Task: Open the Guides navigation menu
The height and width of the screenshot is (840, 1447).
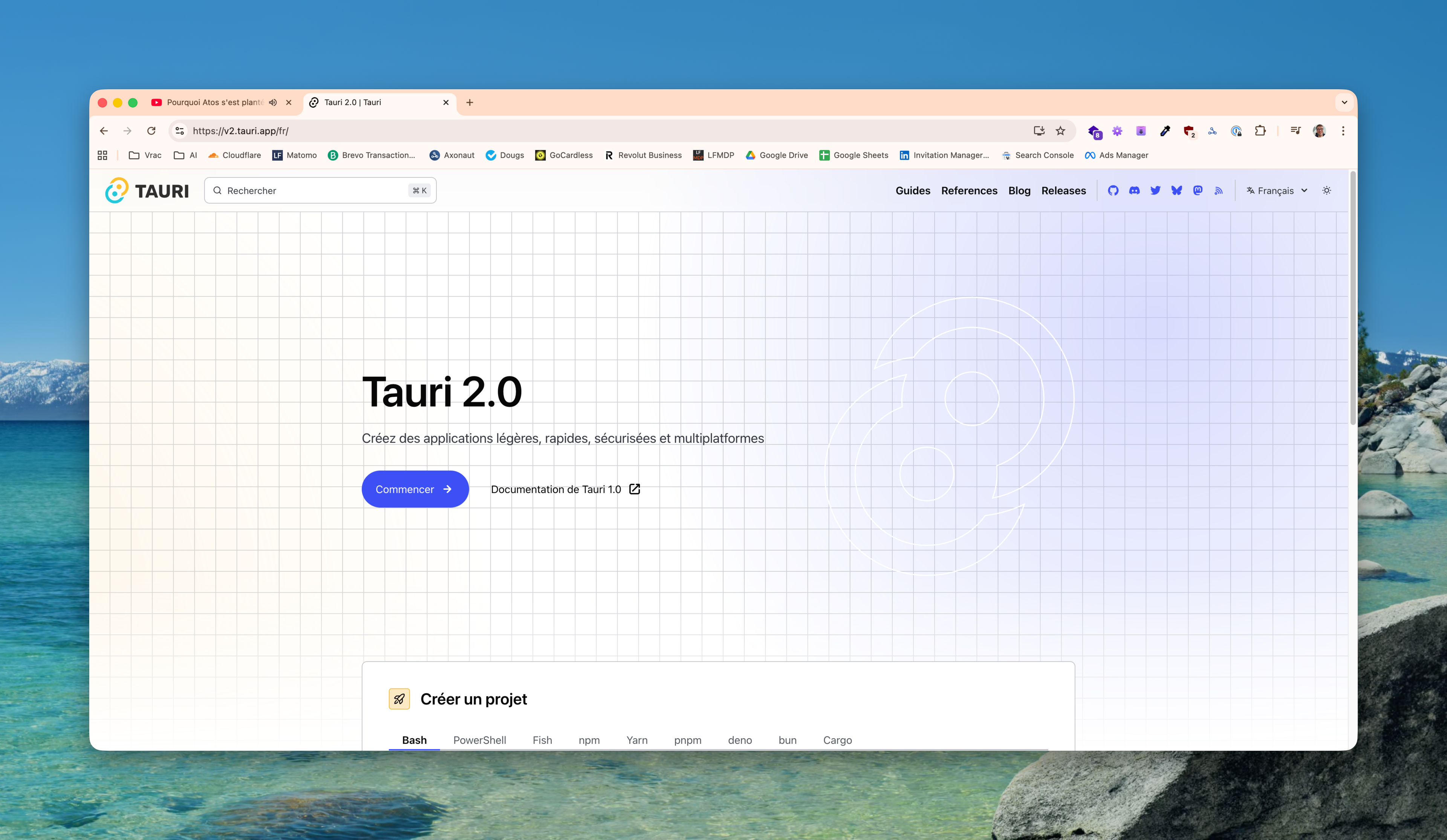Action: pyautogui.click(x=912, y=191)
